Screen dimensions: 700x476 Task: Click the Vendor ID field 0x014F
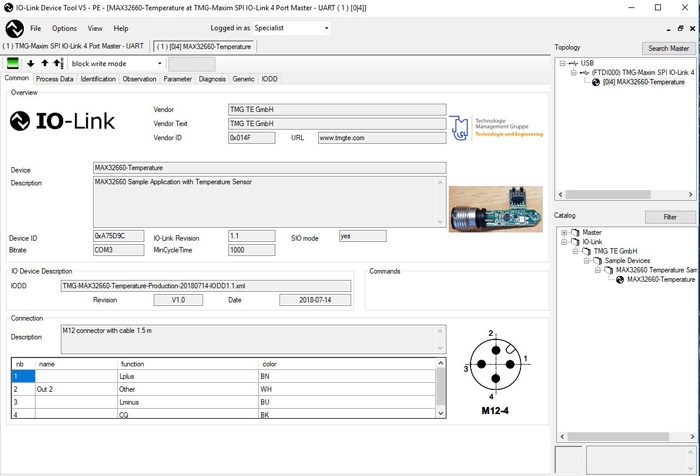click(x=251, y=138)
